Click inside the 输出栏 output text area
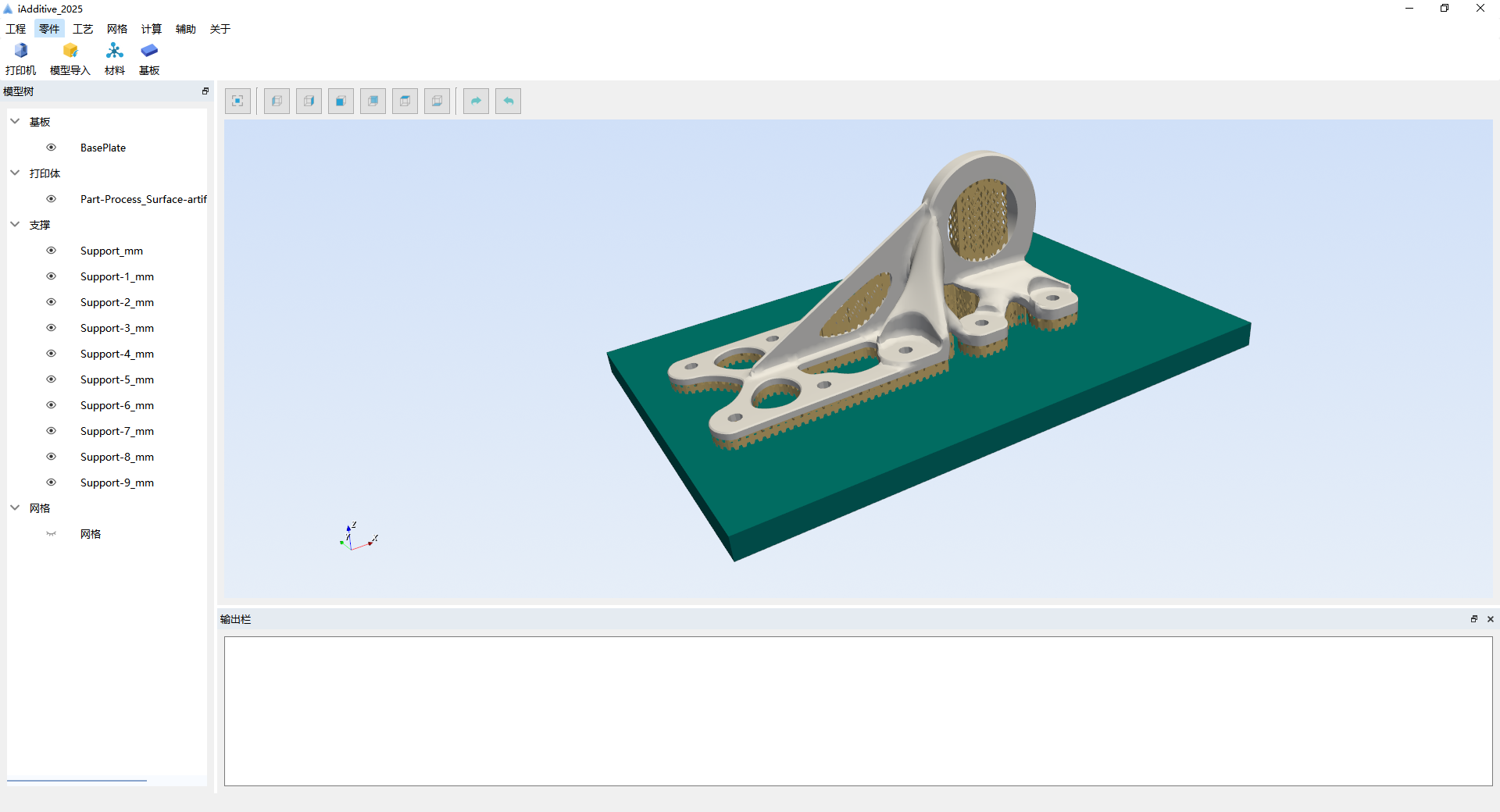 pyautogui.click(x=858, y=710)
